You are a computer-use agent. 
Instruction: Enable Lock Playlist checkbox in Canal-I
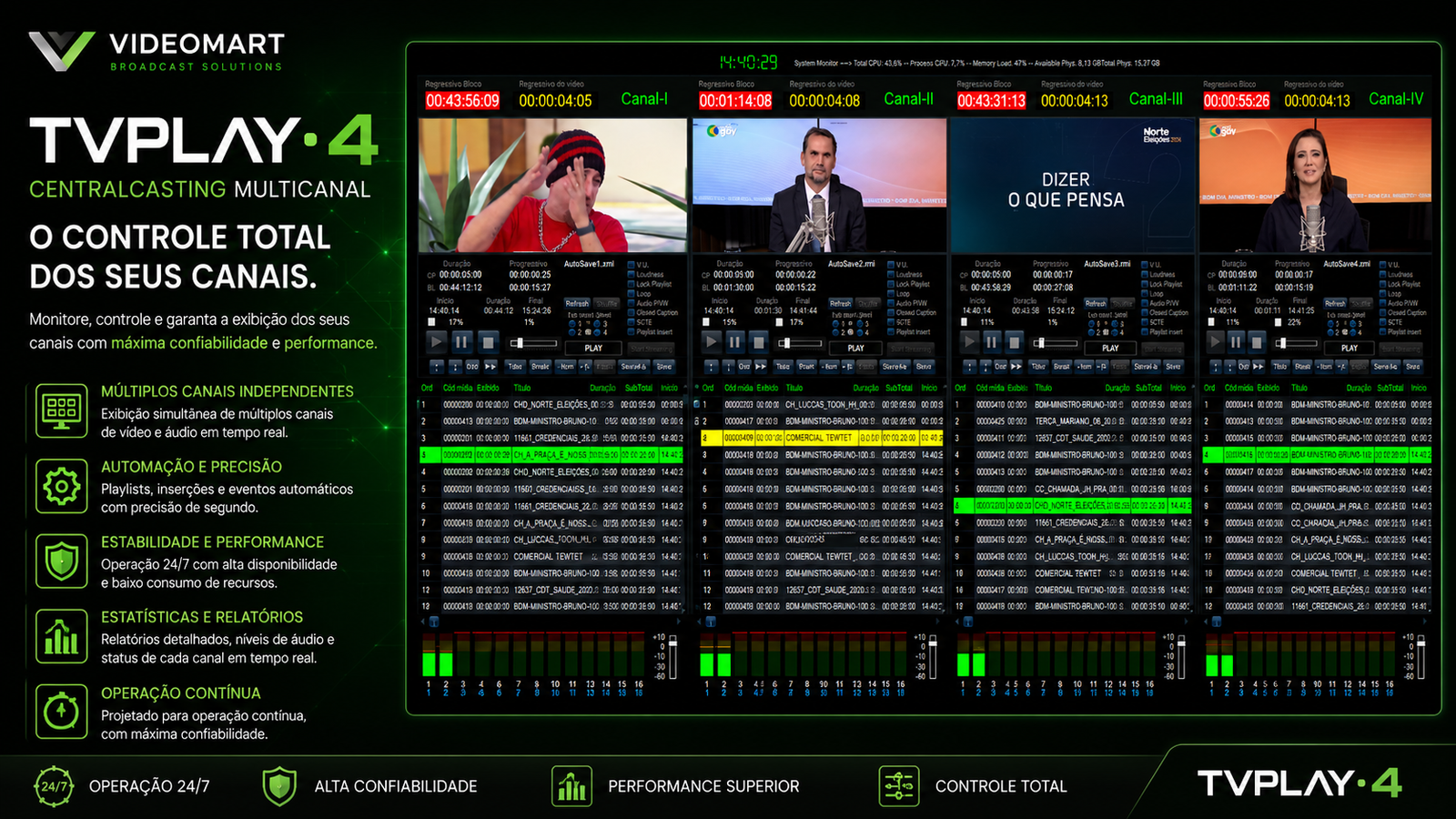[x=631, y=284]
